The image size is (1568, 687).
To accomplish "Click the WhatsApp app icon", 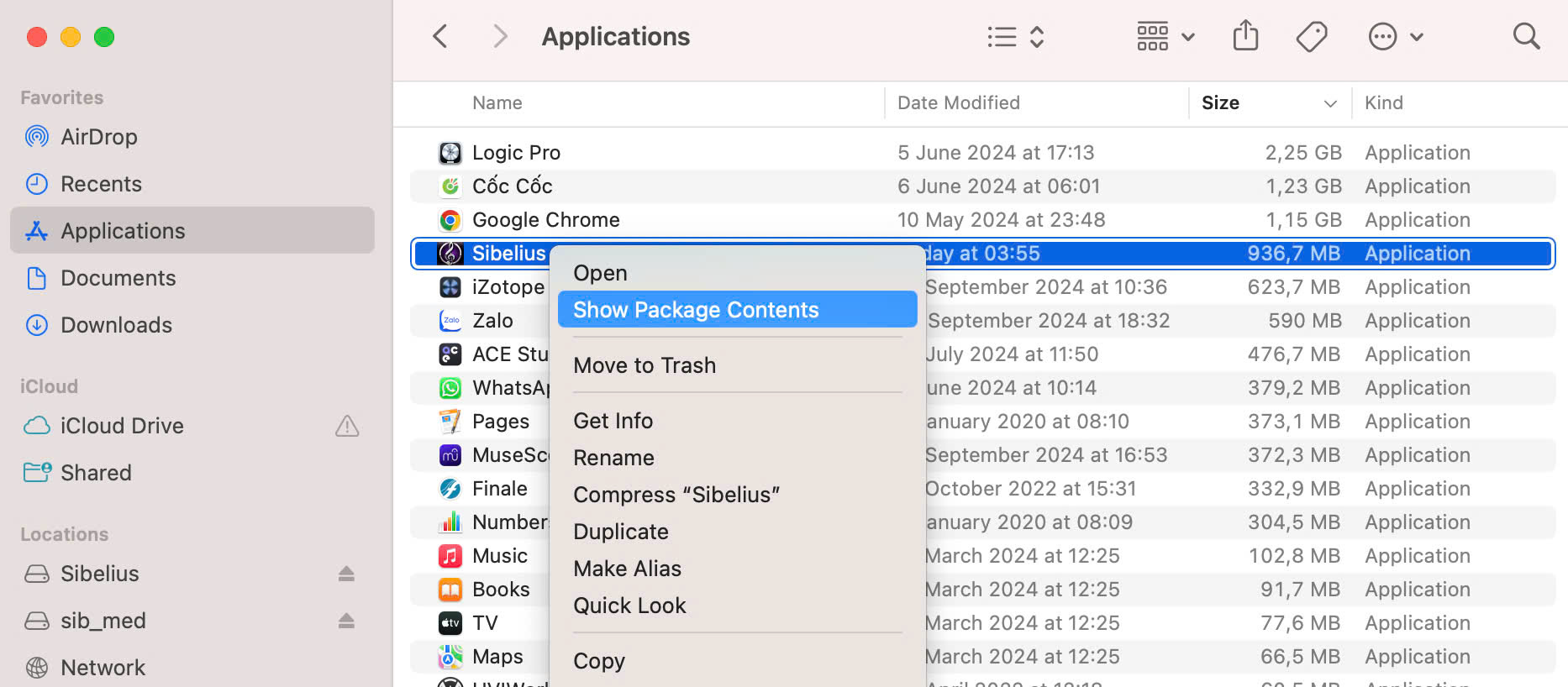I will click(x=450, y=388).
